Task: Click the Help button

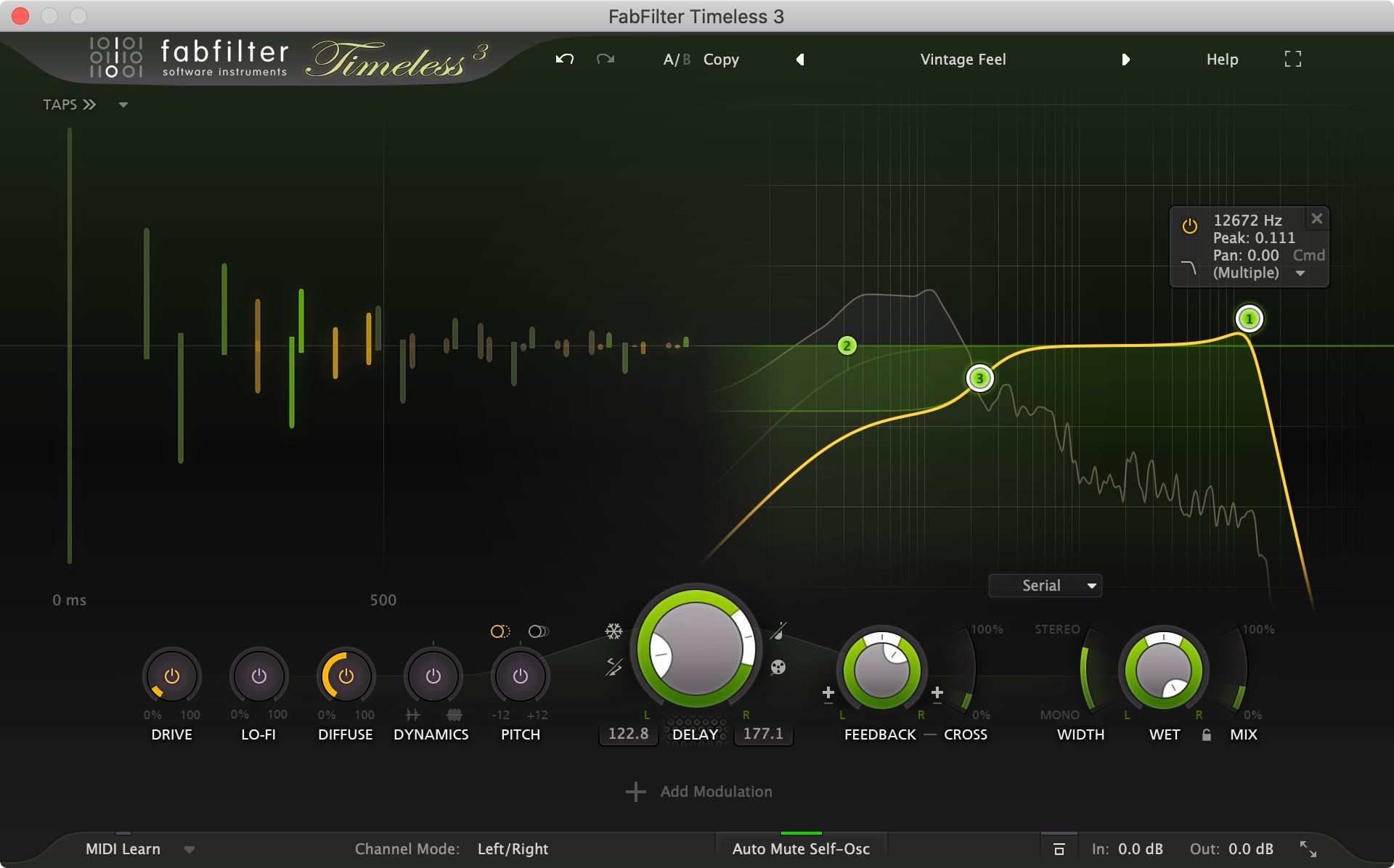Action: tap(1223, 60)
